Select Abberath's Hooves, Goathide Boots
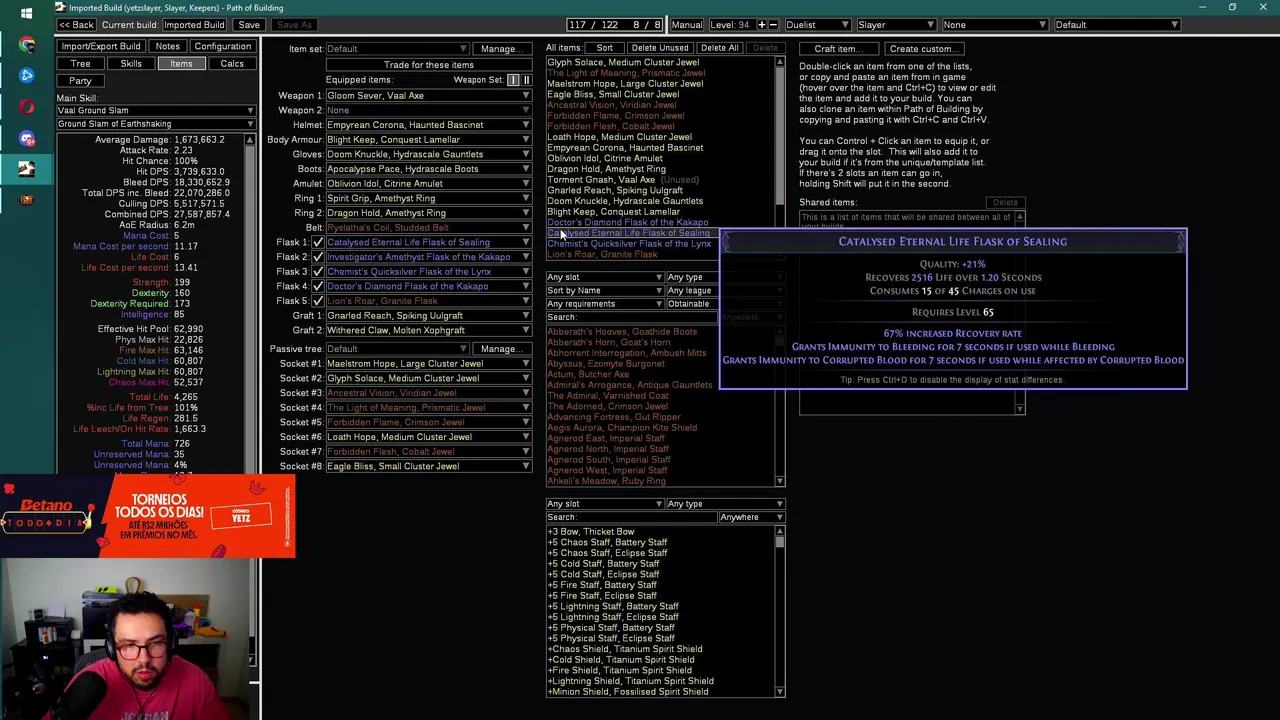Screen dimensions: 1280x720 point(622,332)
